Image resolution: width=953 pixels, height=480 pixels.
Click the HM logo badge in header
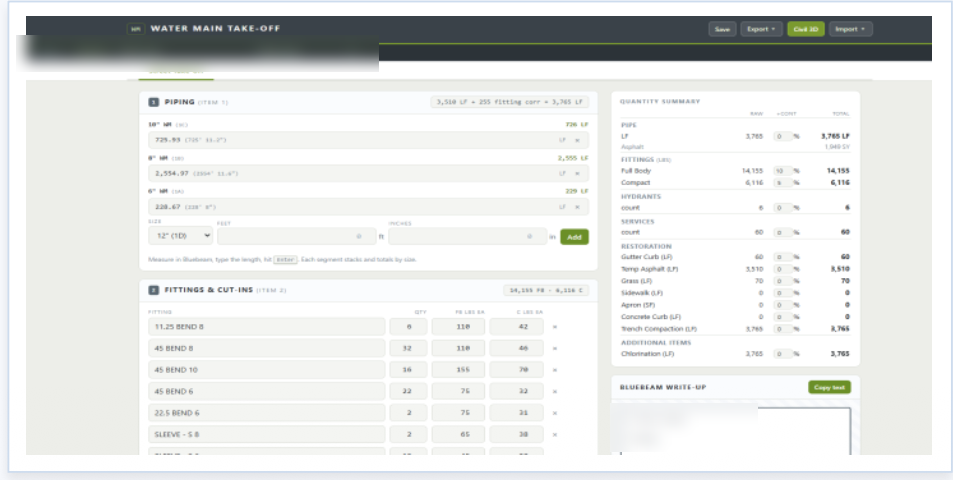click(x=136, y=29)
